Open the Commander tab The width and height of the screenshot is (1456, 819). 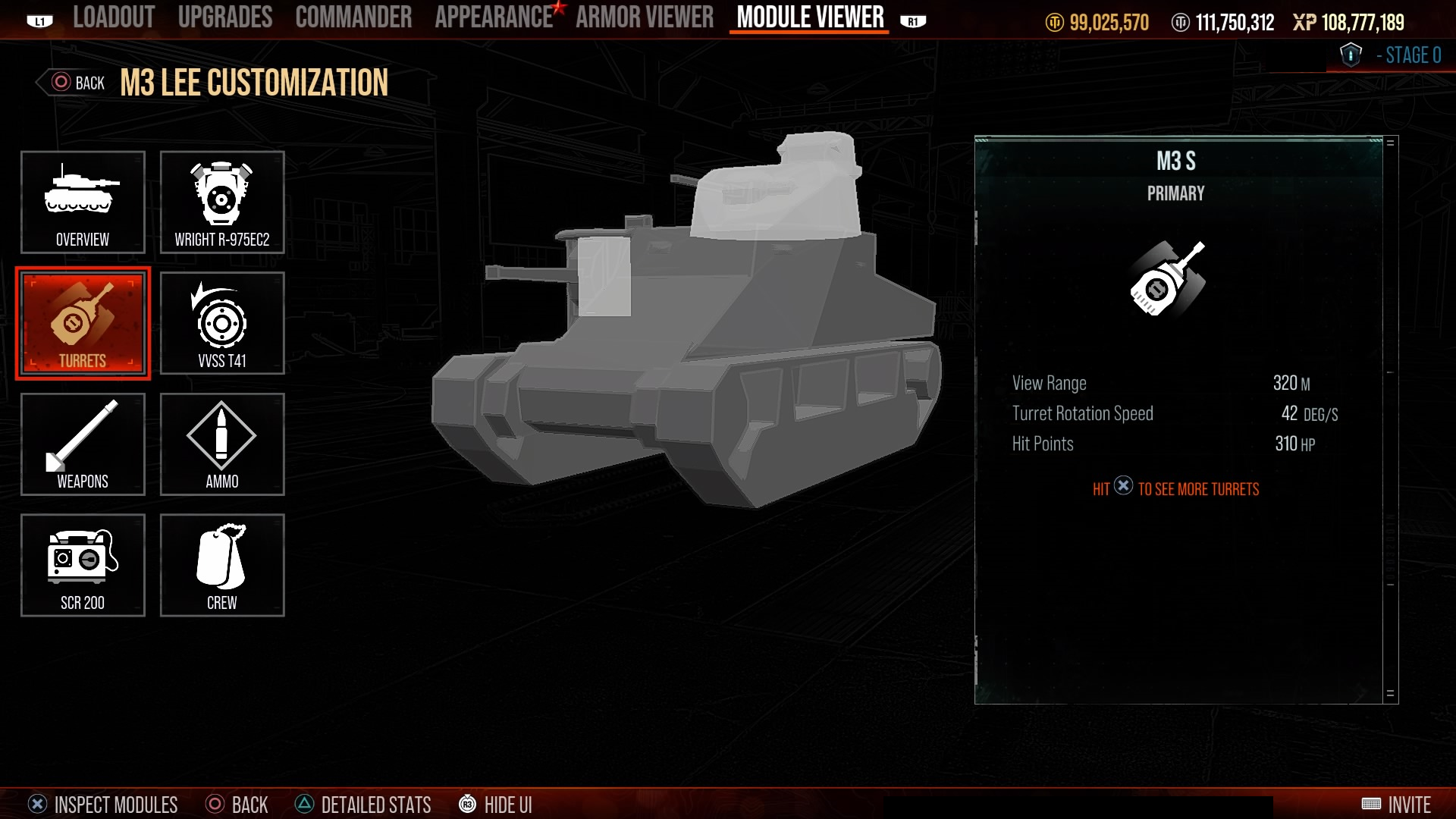coord(353,17)
